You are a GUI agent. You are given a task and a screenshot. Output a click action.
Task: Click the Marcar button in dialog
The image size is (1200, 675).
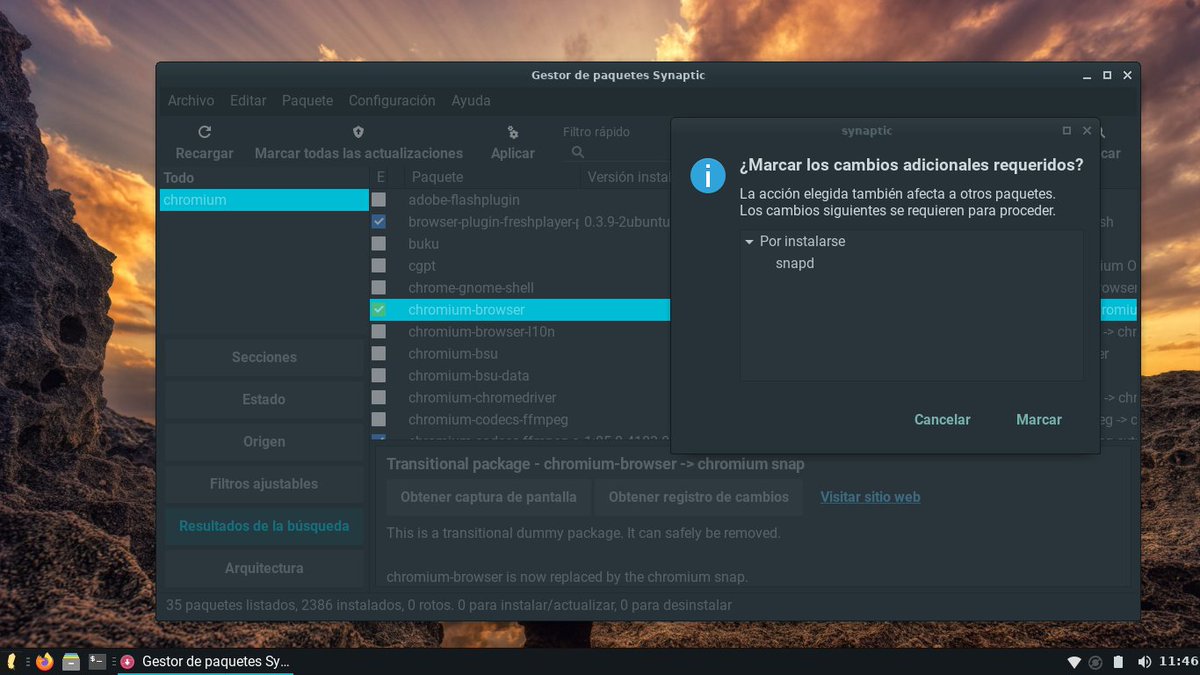(1039, 420)
